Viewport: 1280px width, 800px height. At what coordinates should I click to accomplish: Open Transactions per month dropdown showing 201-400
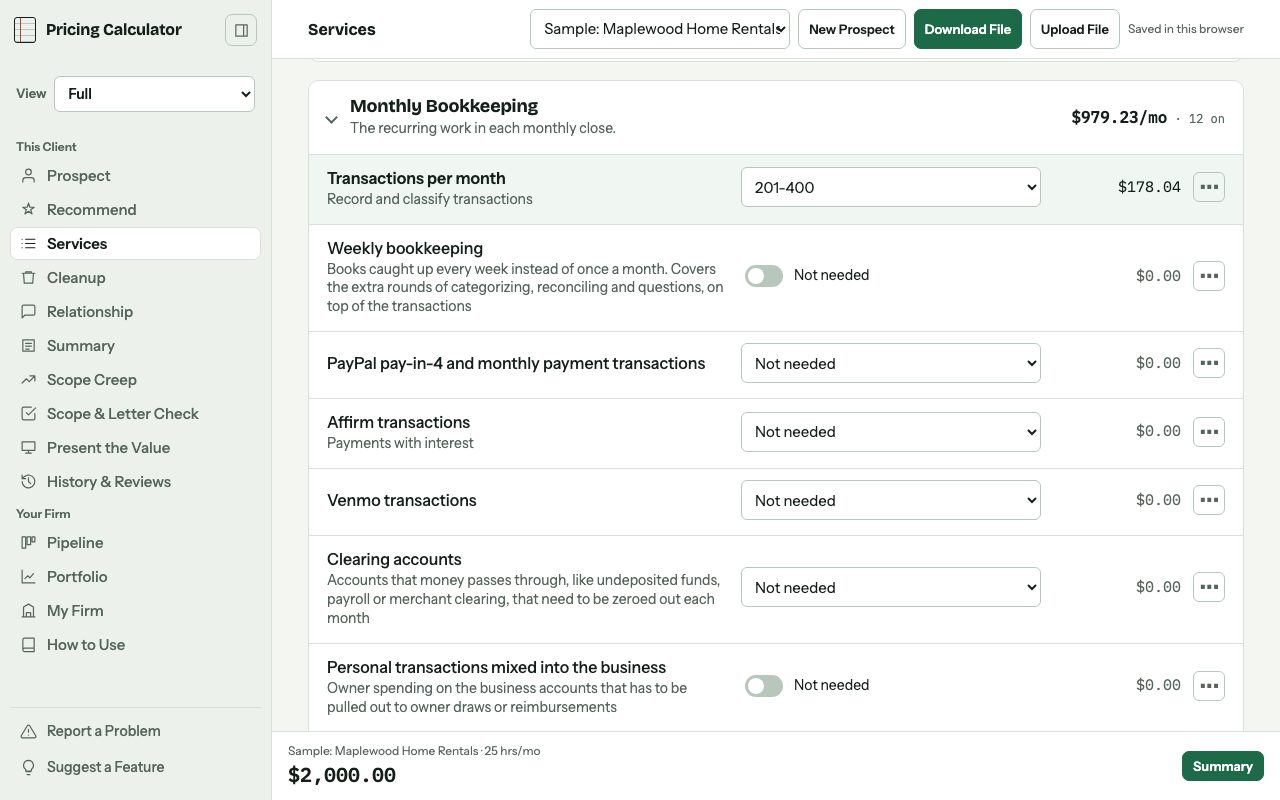(891, 187)
